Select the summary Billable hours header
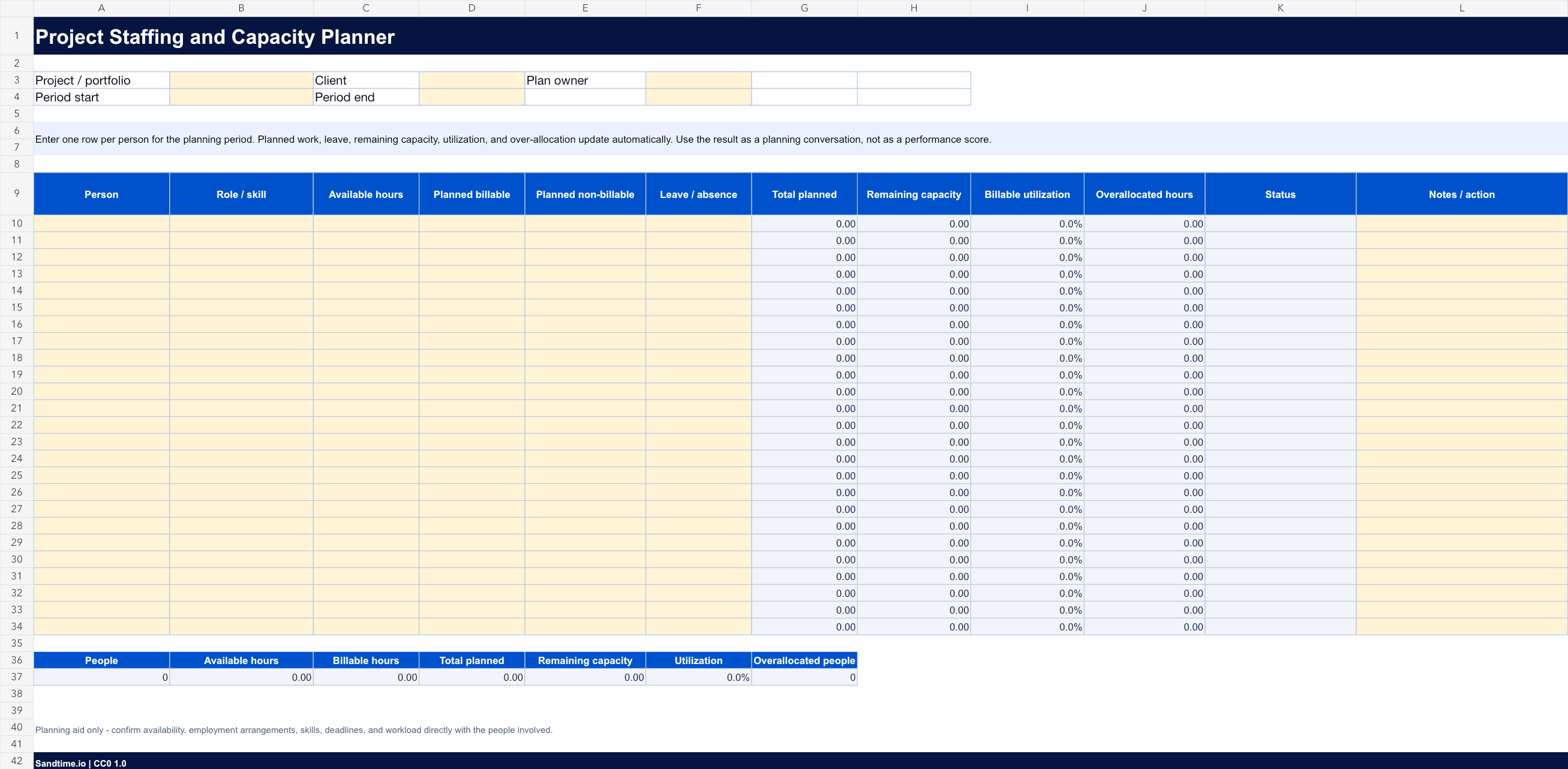The width and height of the screenshot is (1568, 769). click(x=366, y=660)
